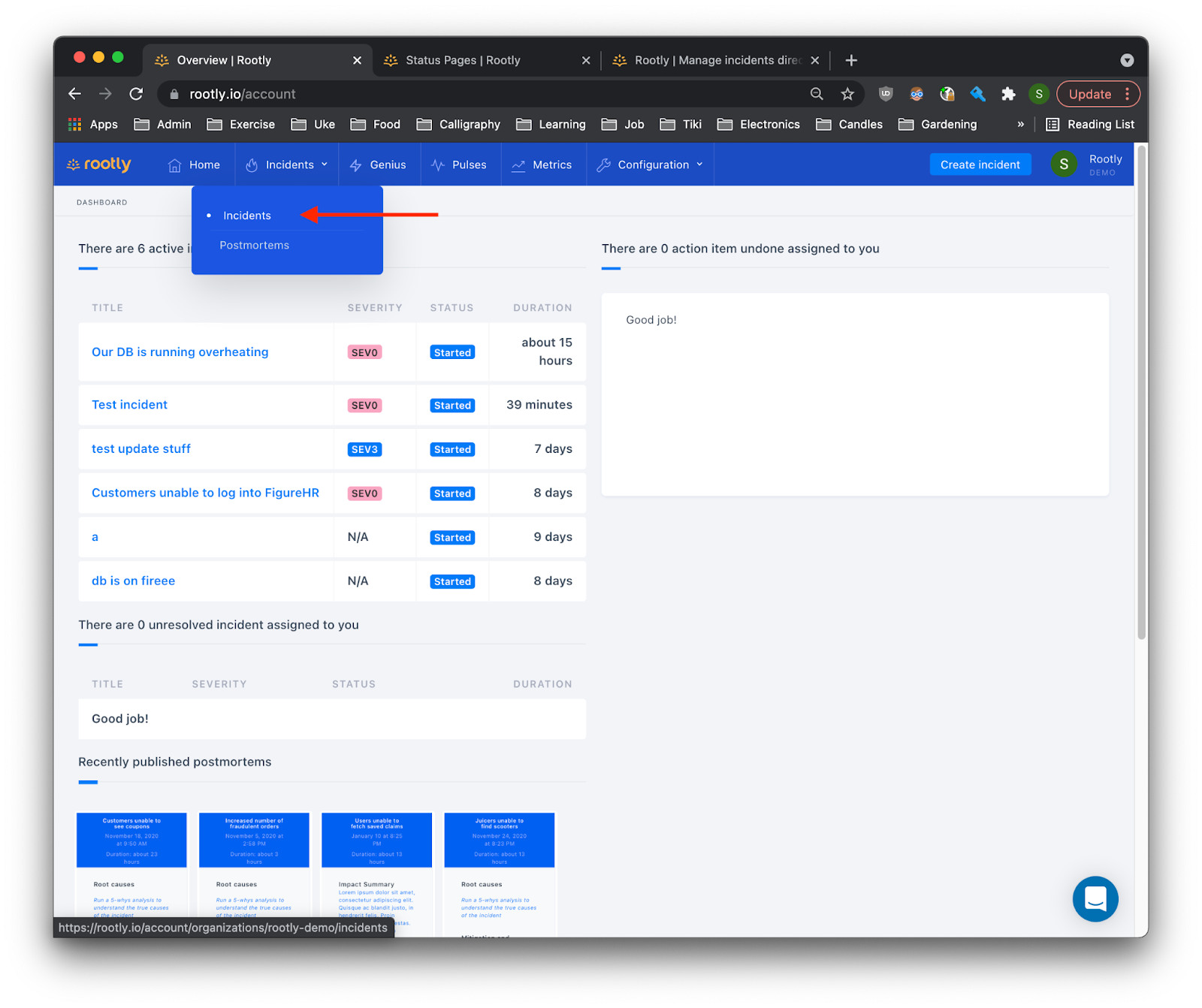Open the Calligraphy bookmark folder
Image resolution: width=1202 pixels, height=1008 pixels.
[x=458, y=124]
